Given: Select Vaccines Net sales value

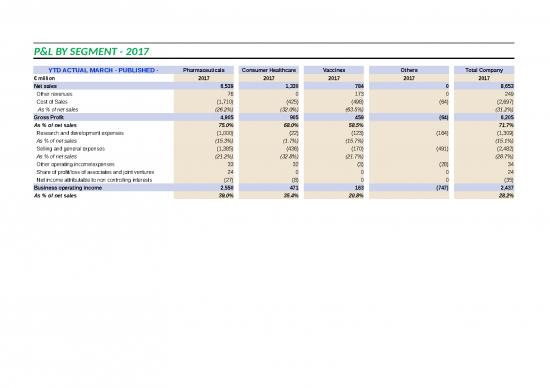Looking at the screenshot, I should point(359,86).
